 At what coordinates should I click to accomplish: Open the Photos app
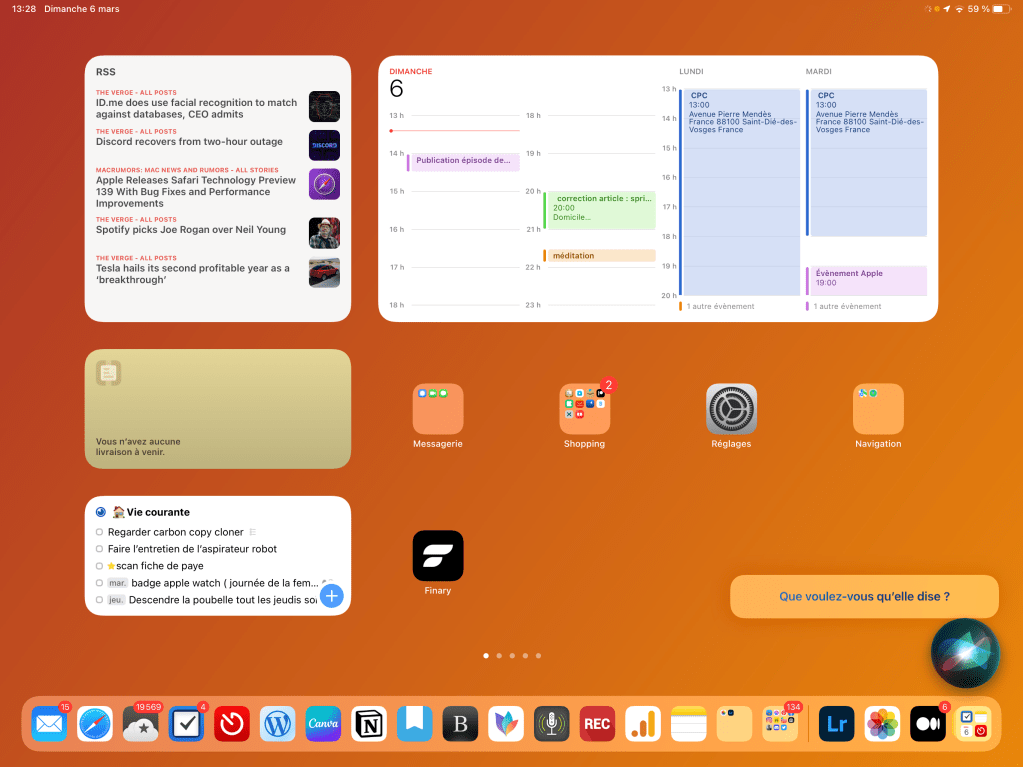[882, 723]
